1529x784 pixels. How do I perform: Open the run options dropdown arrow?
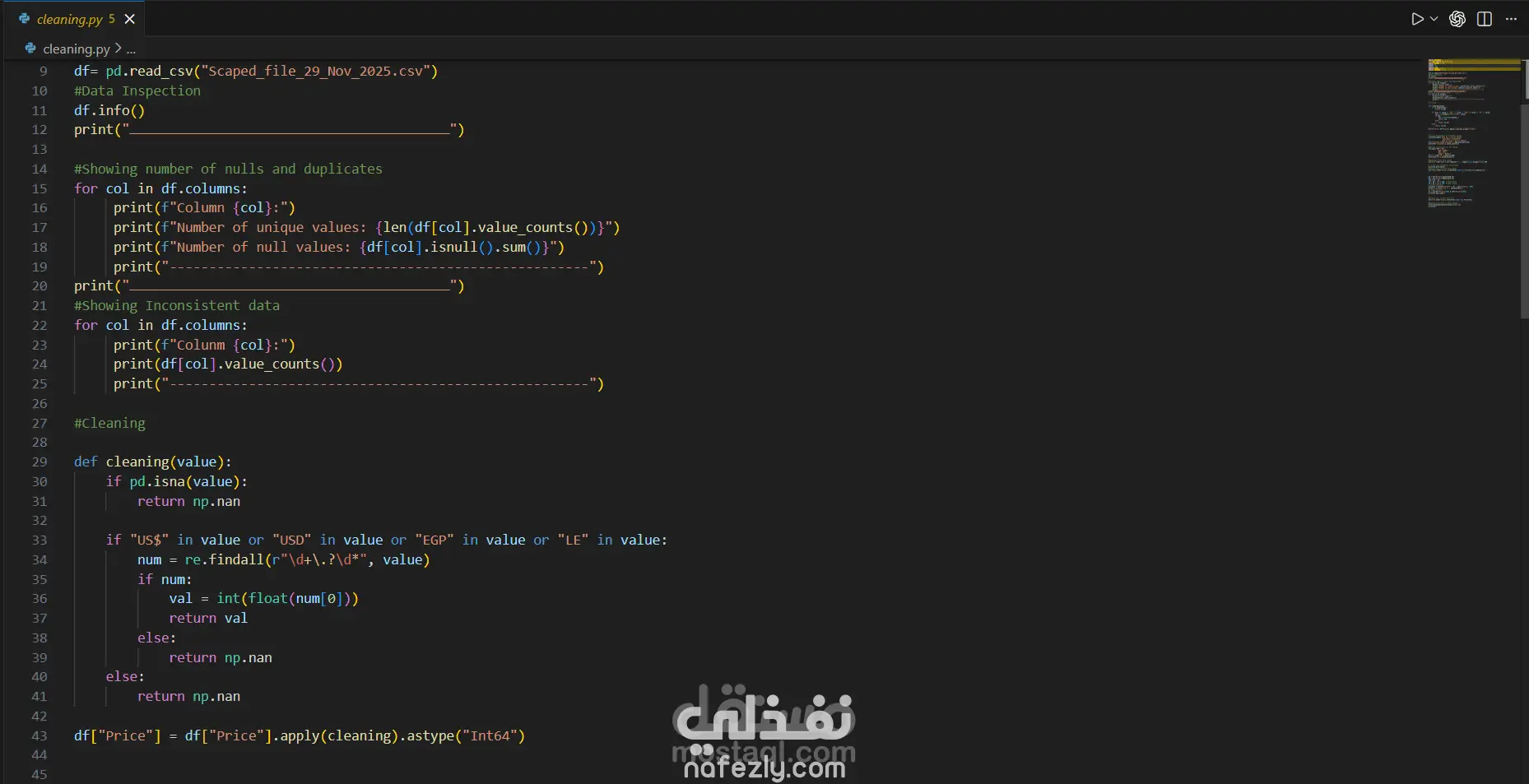tap(1434, 19)
